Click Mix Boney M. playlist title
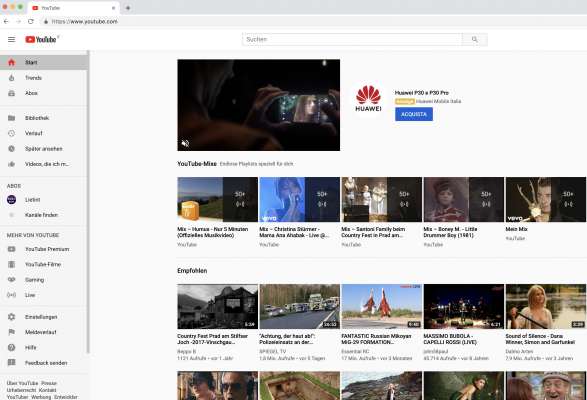Screen dimensions: 587x400 [450, 232]
